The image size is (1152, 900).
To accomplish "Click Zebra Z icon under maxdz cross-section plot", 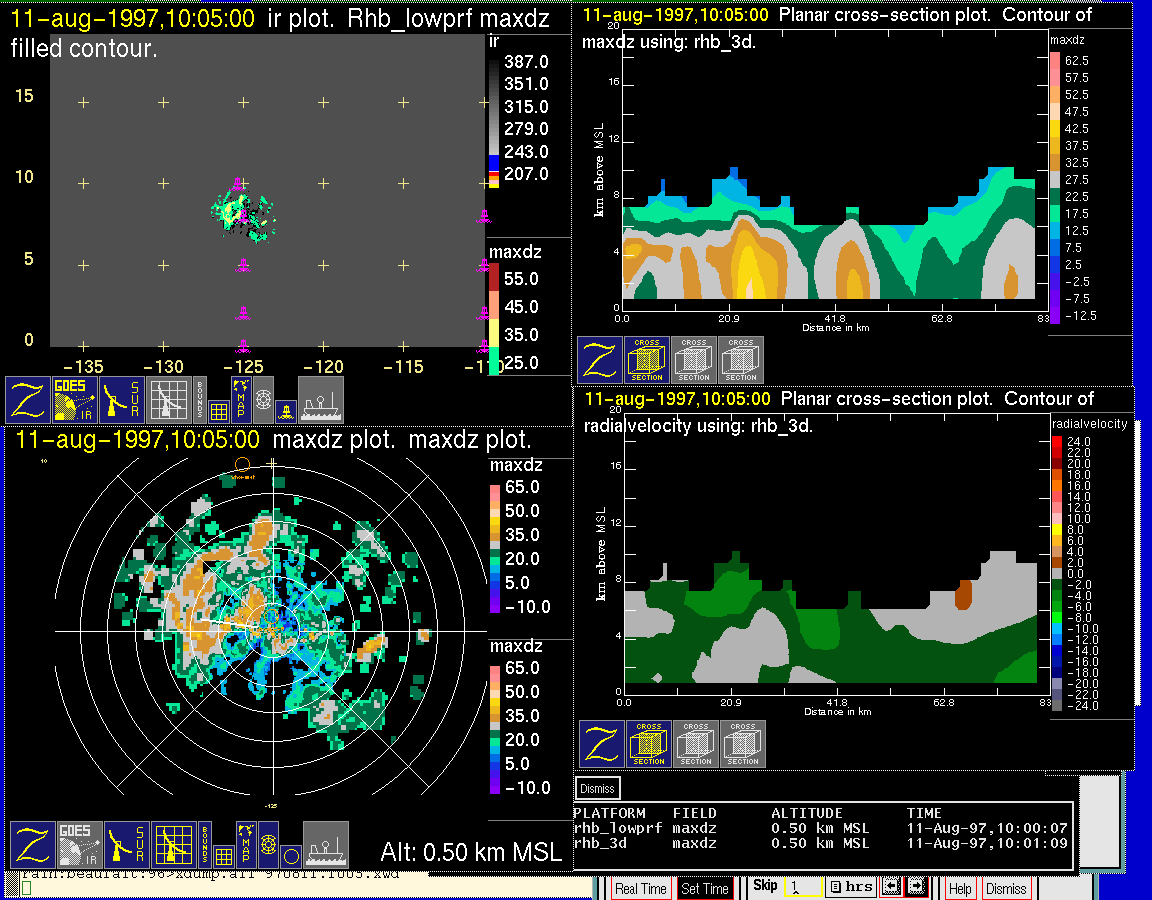I will [x=600, y=360].
